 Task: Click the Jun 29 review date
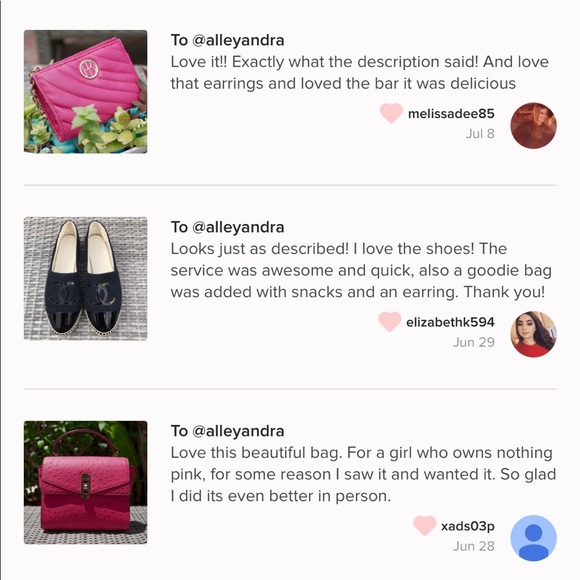pyautogui.click(x=474, y=342)
